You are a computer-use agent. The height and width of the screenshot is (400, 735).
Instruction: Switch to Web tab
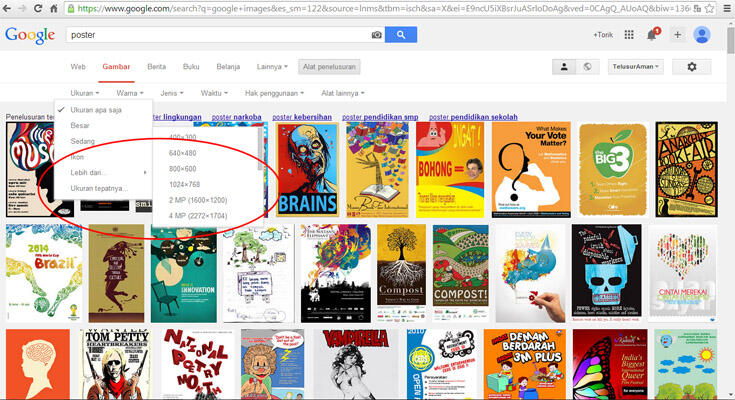tap(78, 67)
